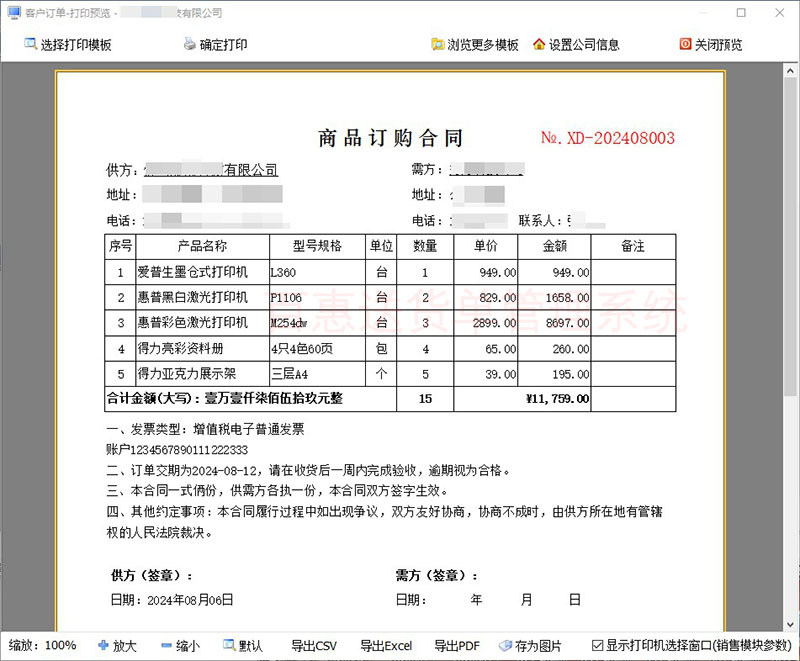Maximize the print preview window
Screen dimensions: 800x661
[x=741, y=13]
